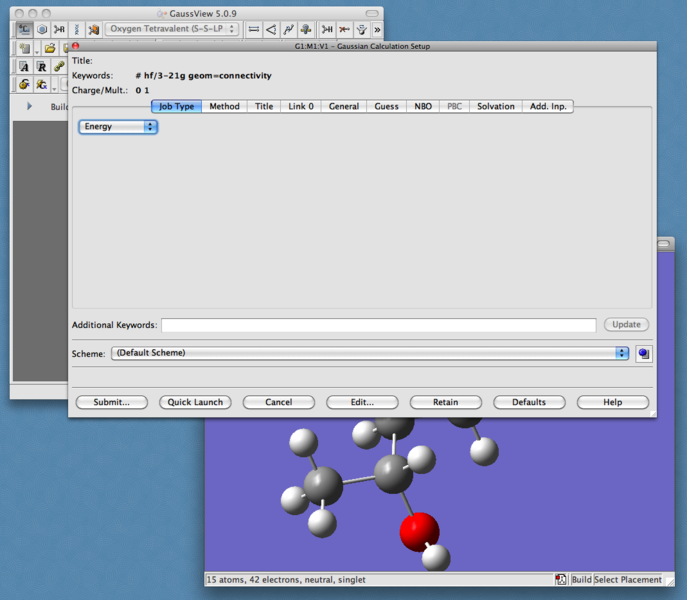The image size is (687, 600).
Task: Click the Retain button
Action: (446, 402)
